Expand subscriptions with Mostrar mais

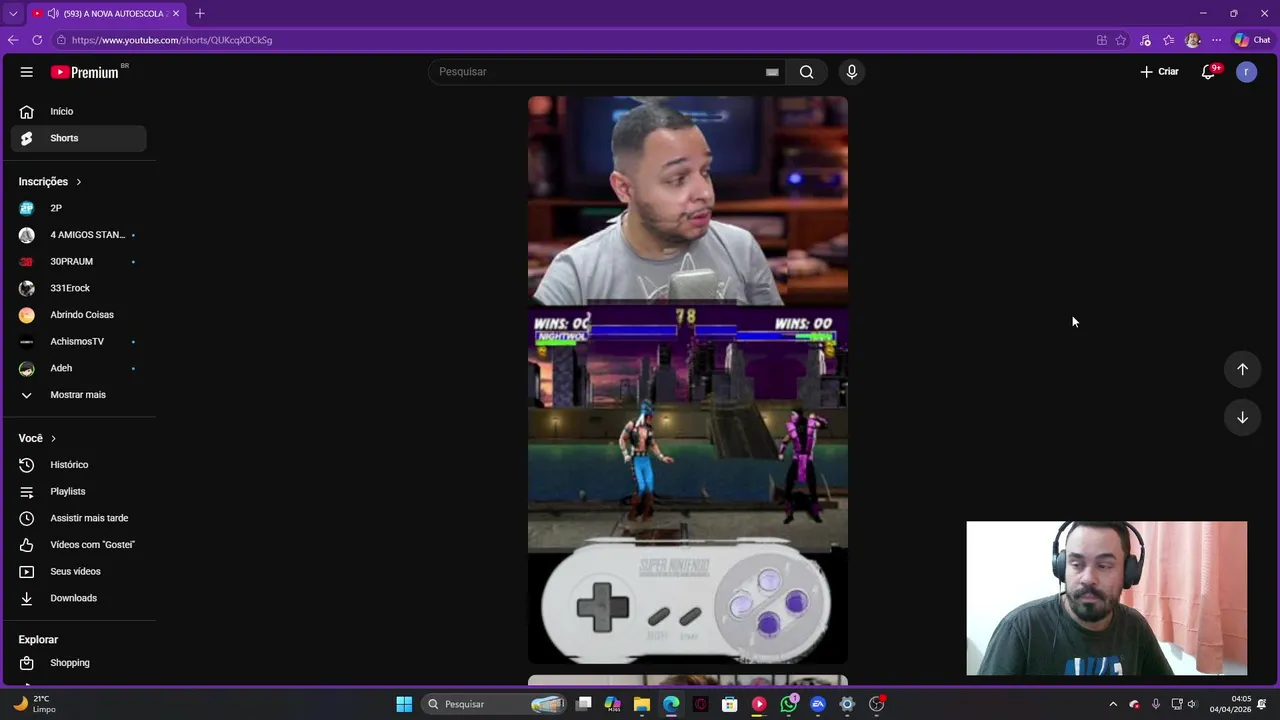(78, 395)
